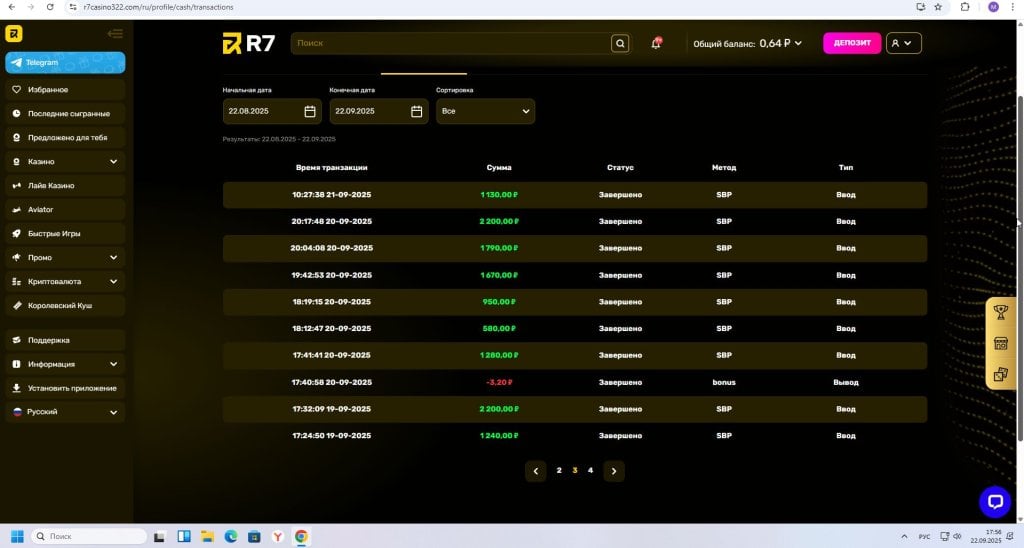Open Поддержка in the sidebar
1024x548 pixels.
click(x=65, y=340)
